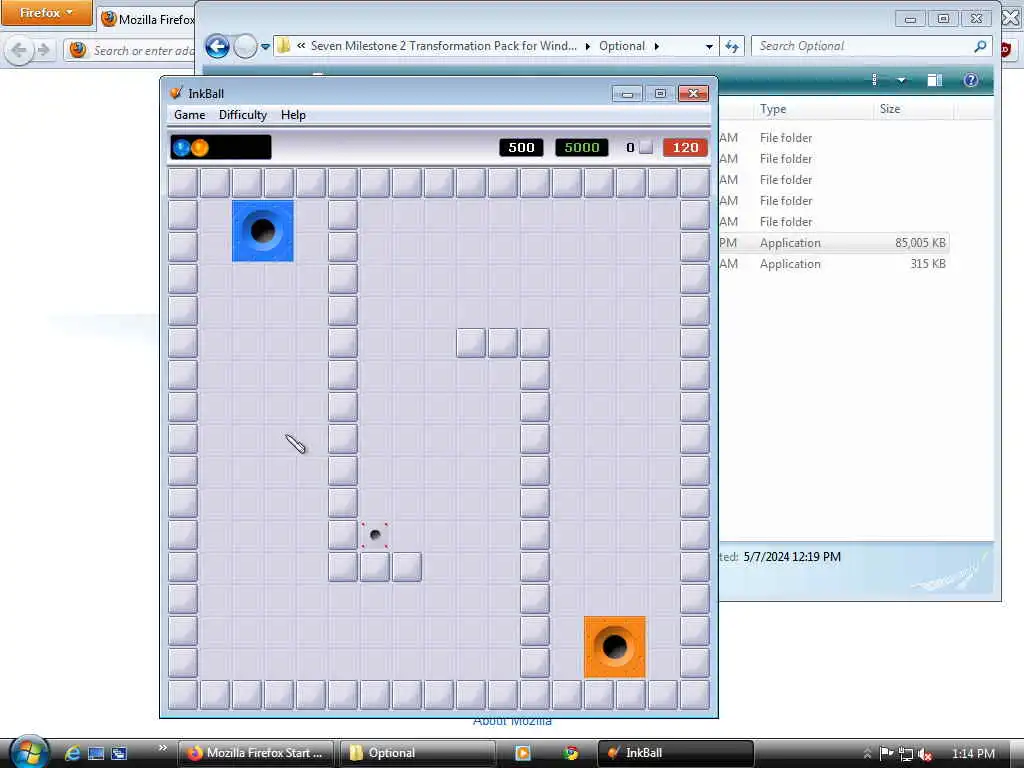Image resolution: width=1024 pixels, height=768 pixels.
Task: Click the search magnifier icon
Action: tap(980, 46)
